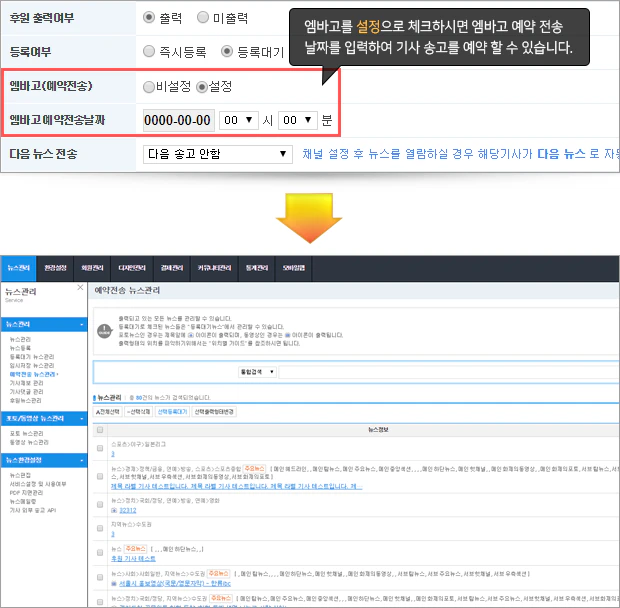Open 서비스설정 및 사용여부 in the sidebar
The image size is (620, 608).
(x=38, y=484)
